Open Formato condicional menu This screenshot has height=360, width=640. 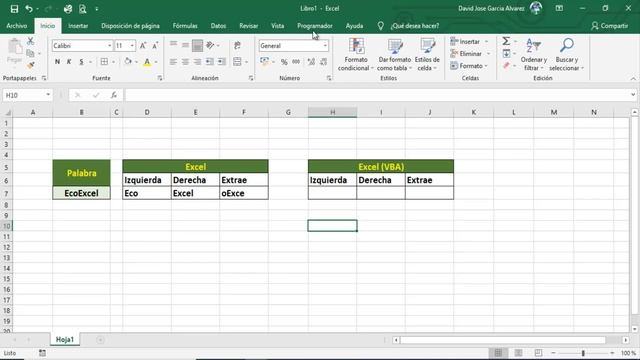point(356,55)
